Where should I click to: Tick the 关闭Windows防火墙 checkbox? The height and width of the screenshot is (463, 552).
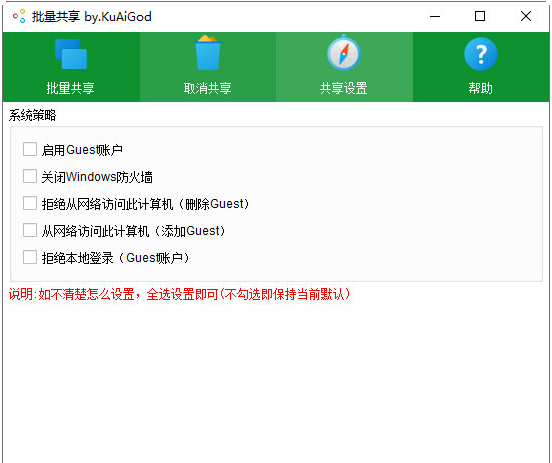tap(30, 176)
